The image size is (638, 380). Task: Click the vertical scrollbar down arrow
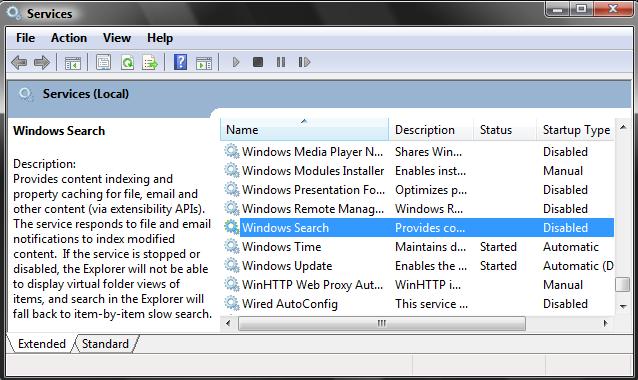(623, 306)
